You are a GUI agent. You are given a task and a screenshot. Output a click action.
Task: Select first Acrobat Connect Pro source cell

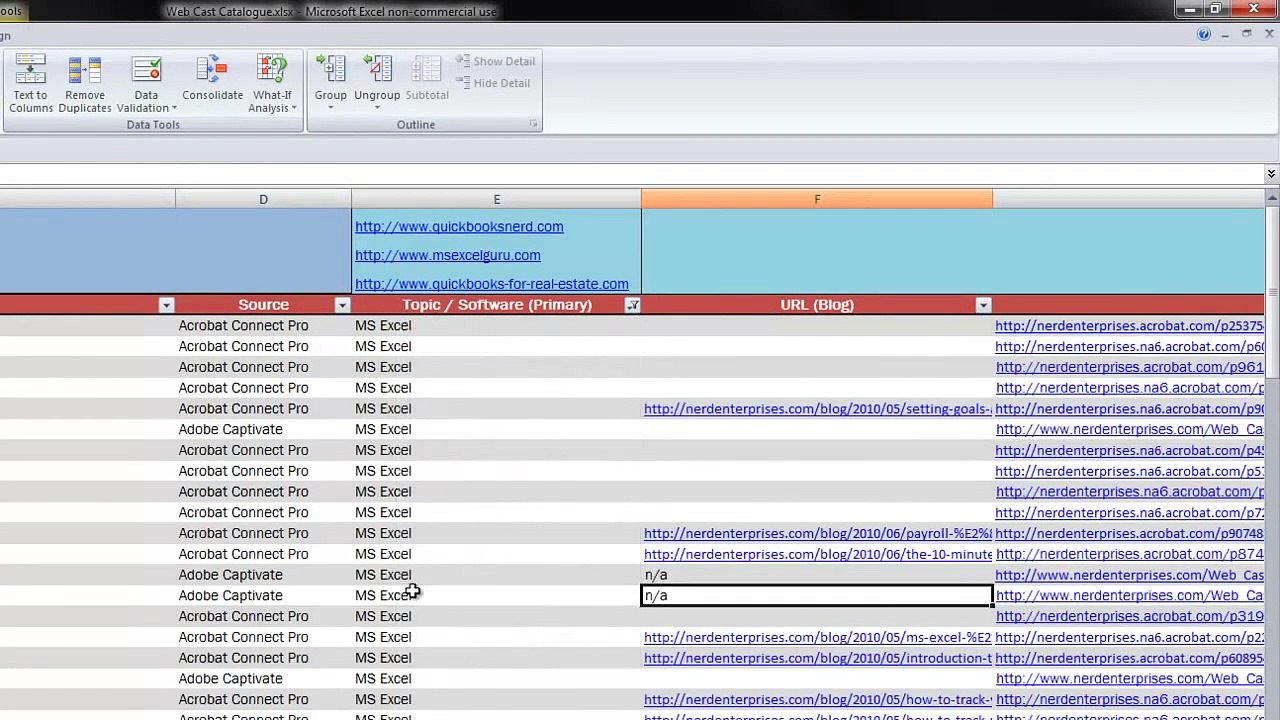(264, 326)
